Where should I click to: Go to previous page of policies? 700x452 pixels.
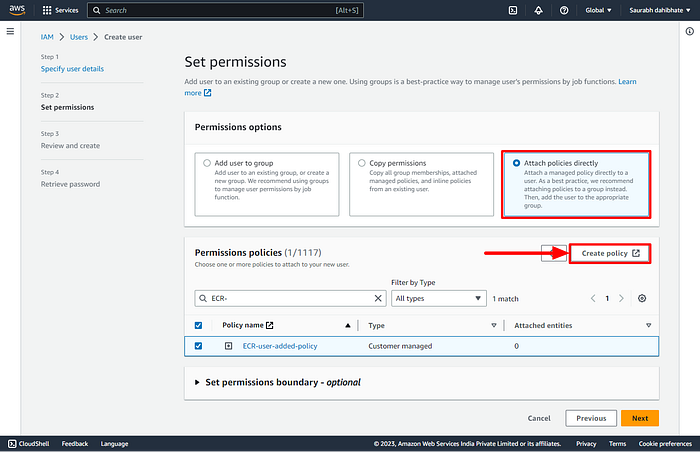click(593, 298)
